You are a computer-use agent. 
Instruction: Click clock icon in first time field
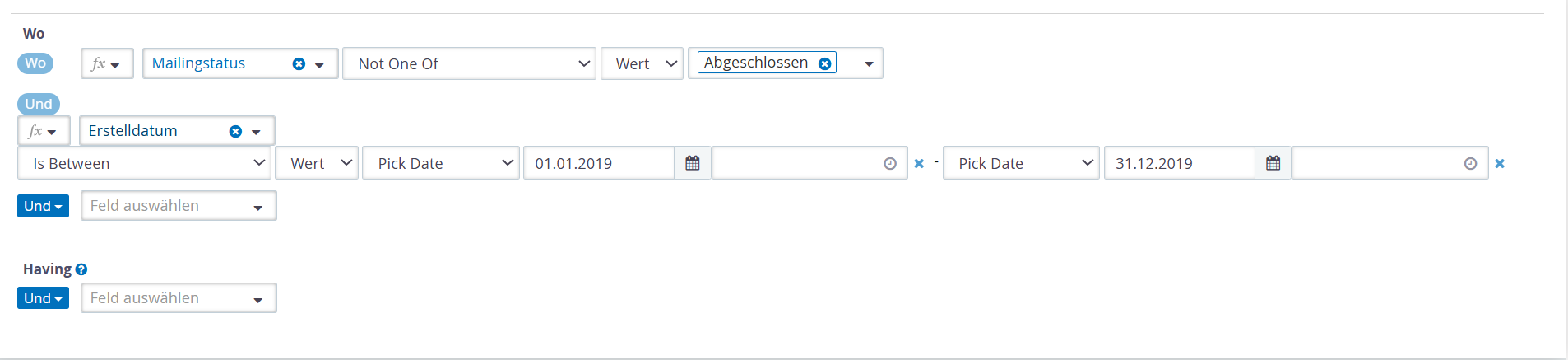pyautogui.click(x=889, y=164)
